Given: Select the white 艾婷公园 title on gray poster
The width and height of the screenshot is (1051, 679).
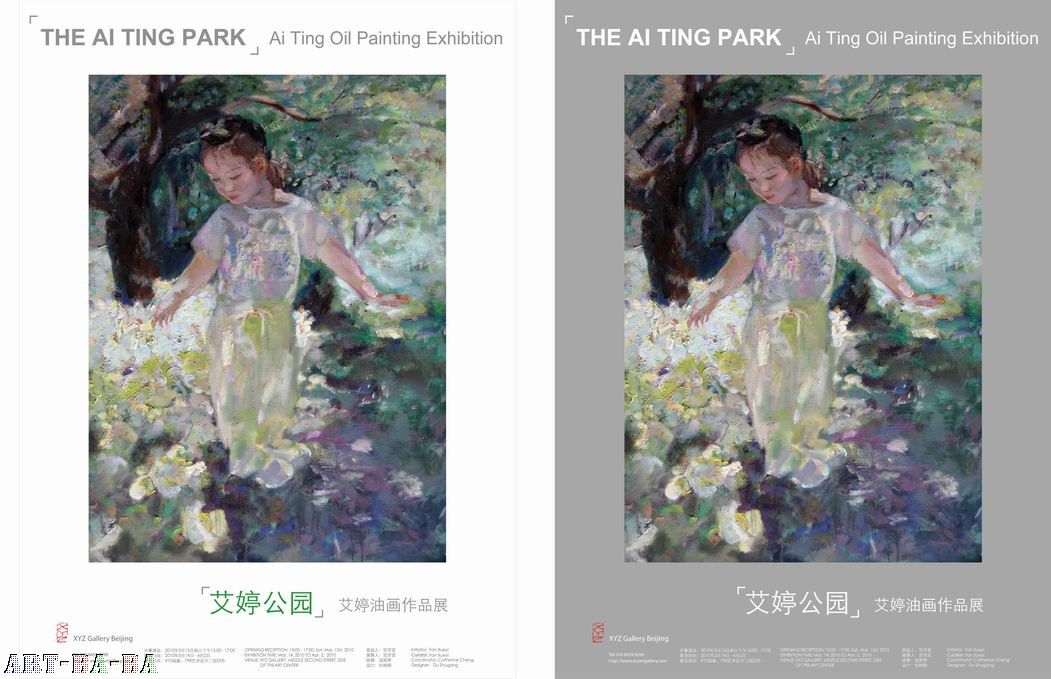Looking at the screenshot, I should (798, 603).
